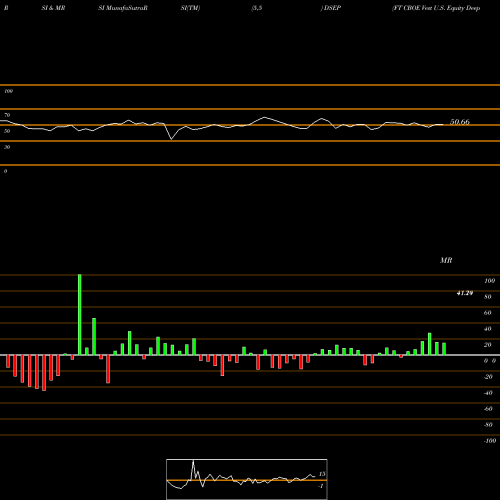Click the RSI value label 50.66
This screenshot has width=500, height=500.
pos(460,122)
